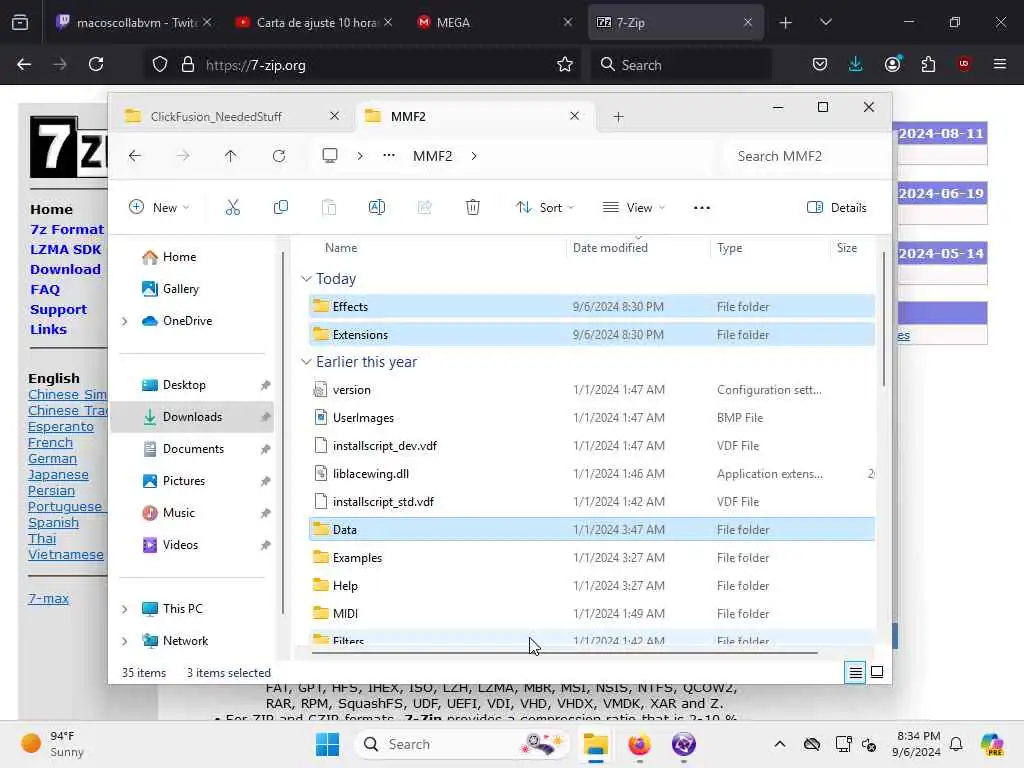
Task: Click the vertical scrollbar in file list
Action: click(884, 319)
